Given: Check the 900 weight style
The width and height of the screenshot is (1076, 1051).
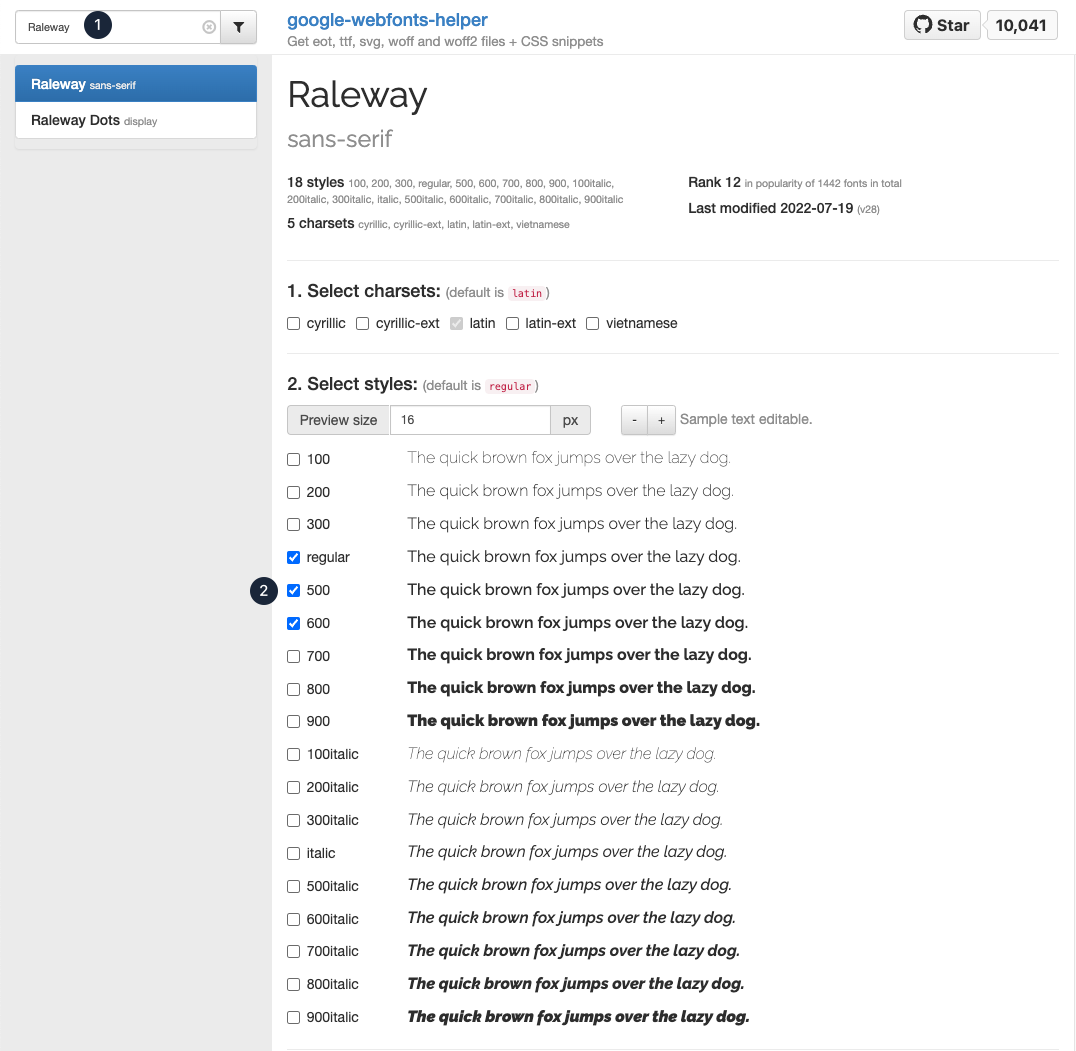Looking at the screenshot, I should tap(294, 722).
